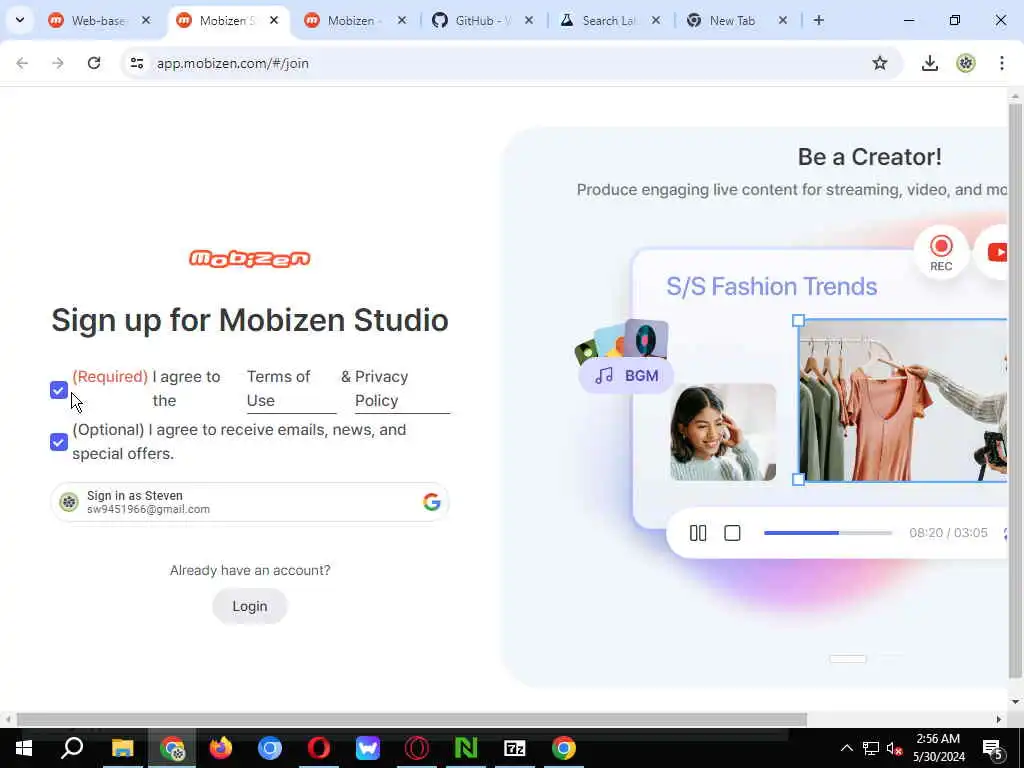Open the tab search dropdown arrow
This screenshot has height=768, width=1024.
20,20
